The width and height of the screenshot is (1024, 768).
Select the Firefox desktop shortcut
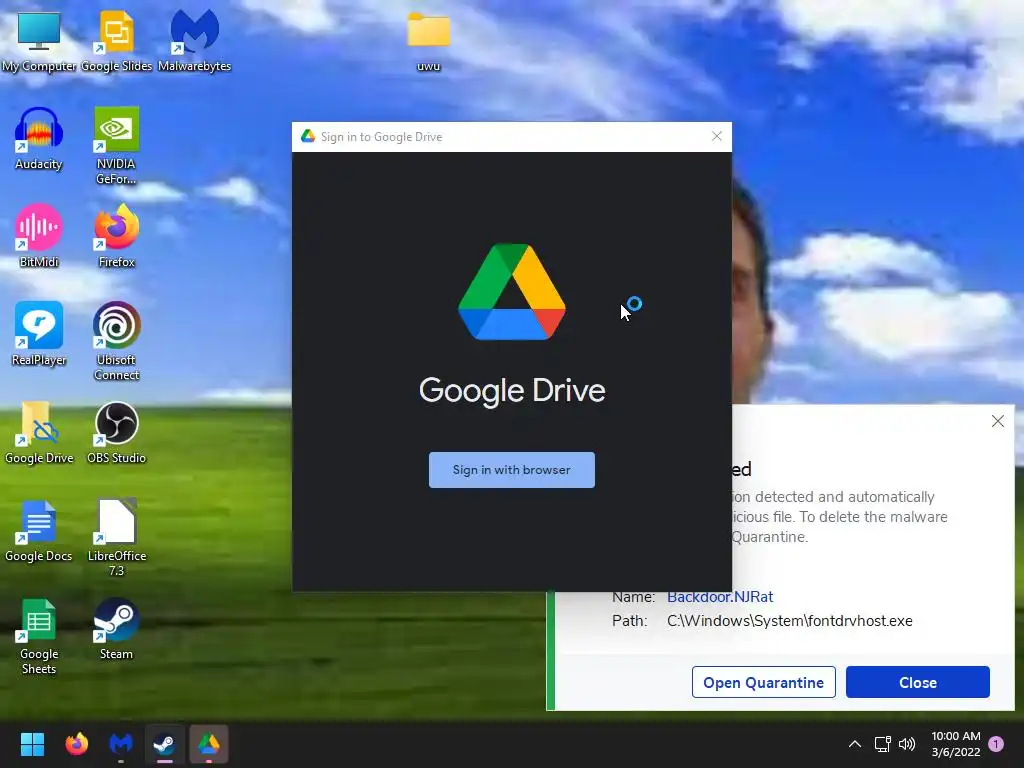116,236
